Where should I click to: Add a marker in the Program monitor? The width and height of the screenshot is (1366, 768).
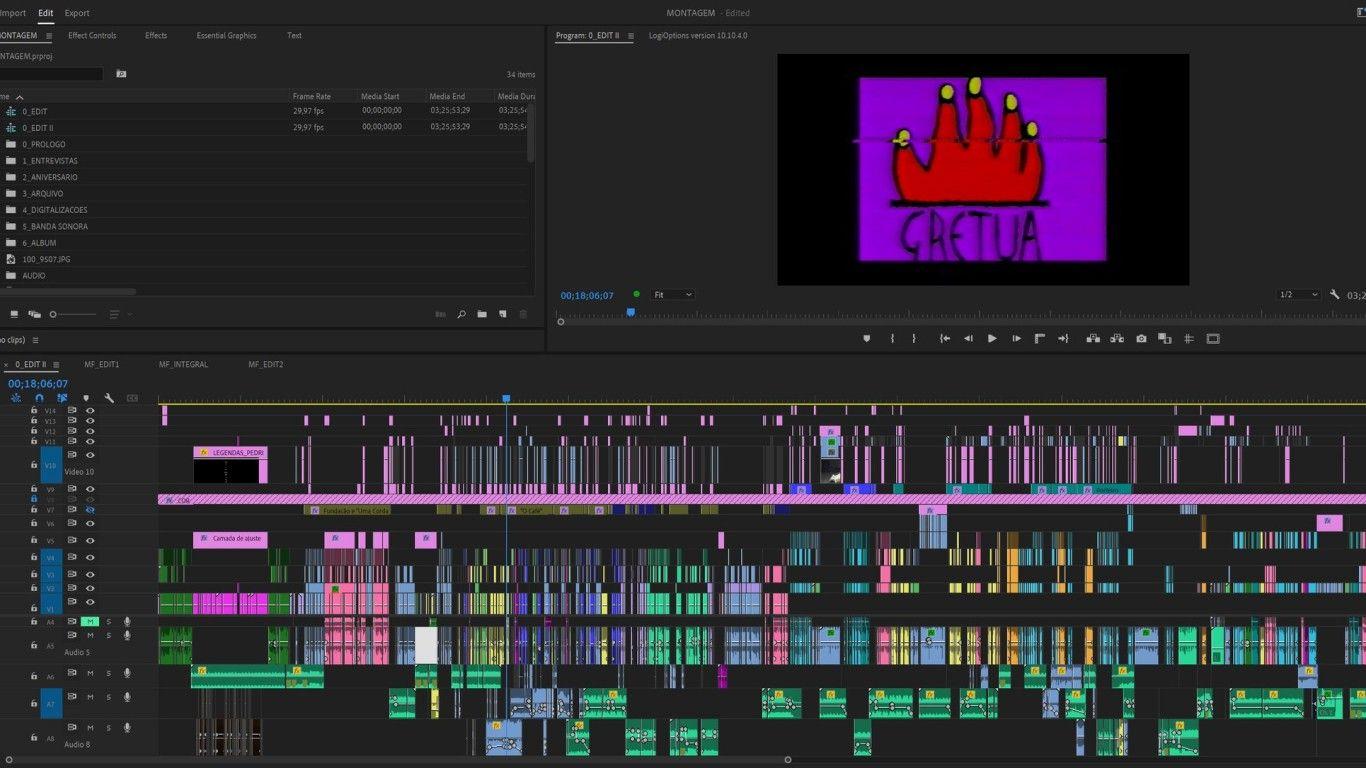(x=867, y=339)
